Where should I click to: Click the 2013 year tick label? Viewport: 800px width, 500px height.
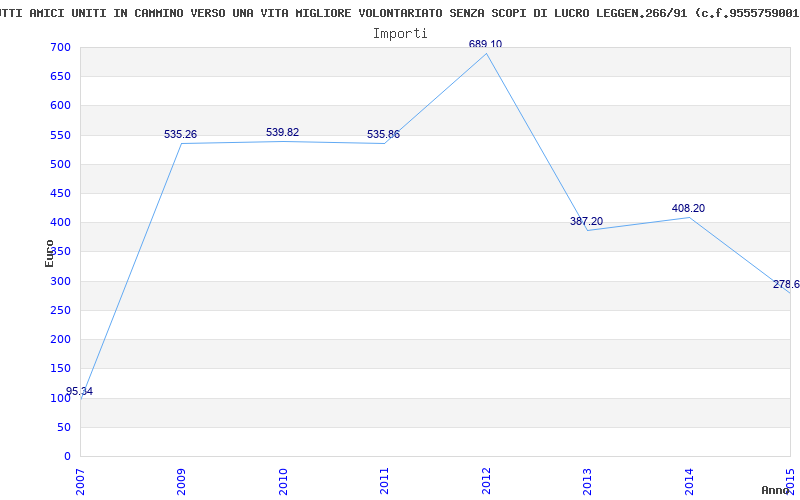pos(587,482)
